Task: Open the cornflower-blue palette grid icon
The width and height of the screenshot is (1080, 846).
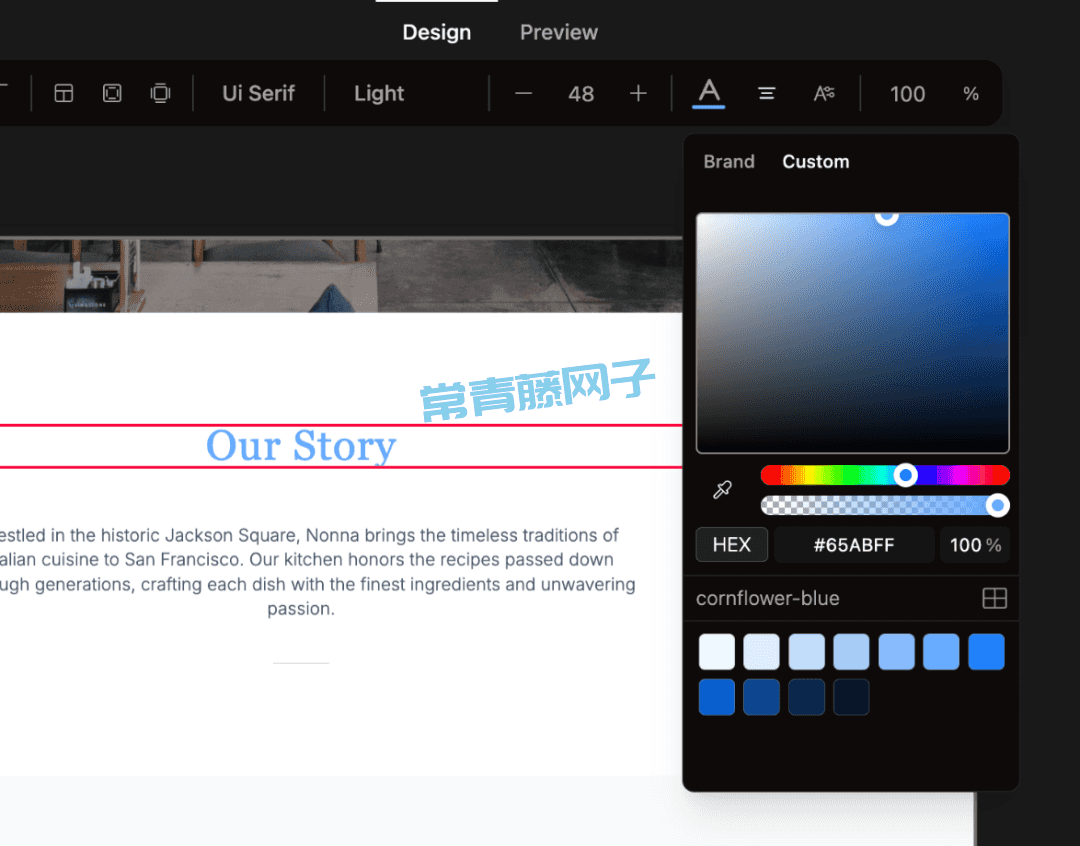Action: [x=994, y=598]
